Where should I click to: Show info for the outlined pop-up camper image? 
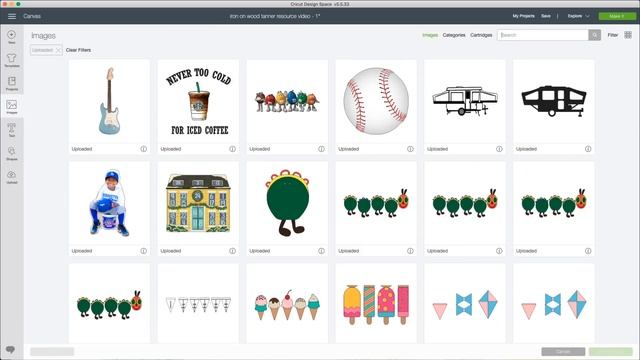pos(499,149)
